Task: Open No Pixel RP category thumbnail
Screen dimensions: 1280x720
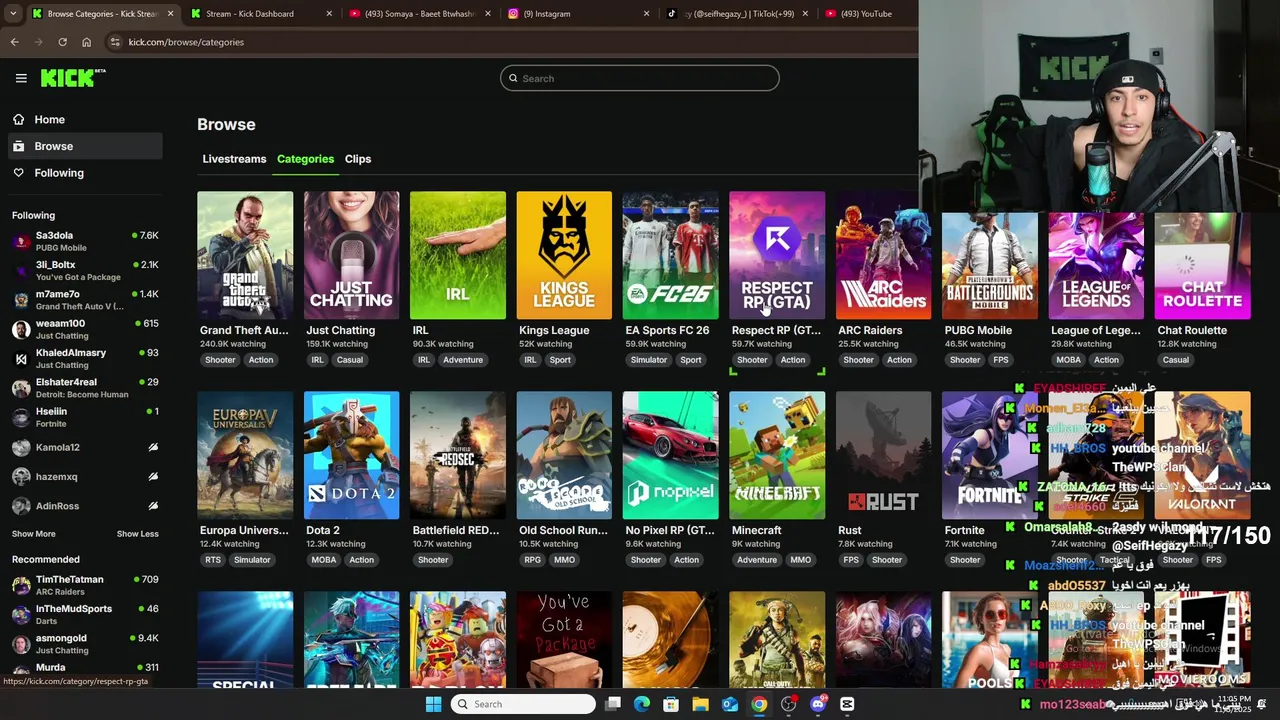Action: 670,455
